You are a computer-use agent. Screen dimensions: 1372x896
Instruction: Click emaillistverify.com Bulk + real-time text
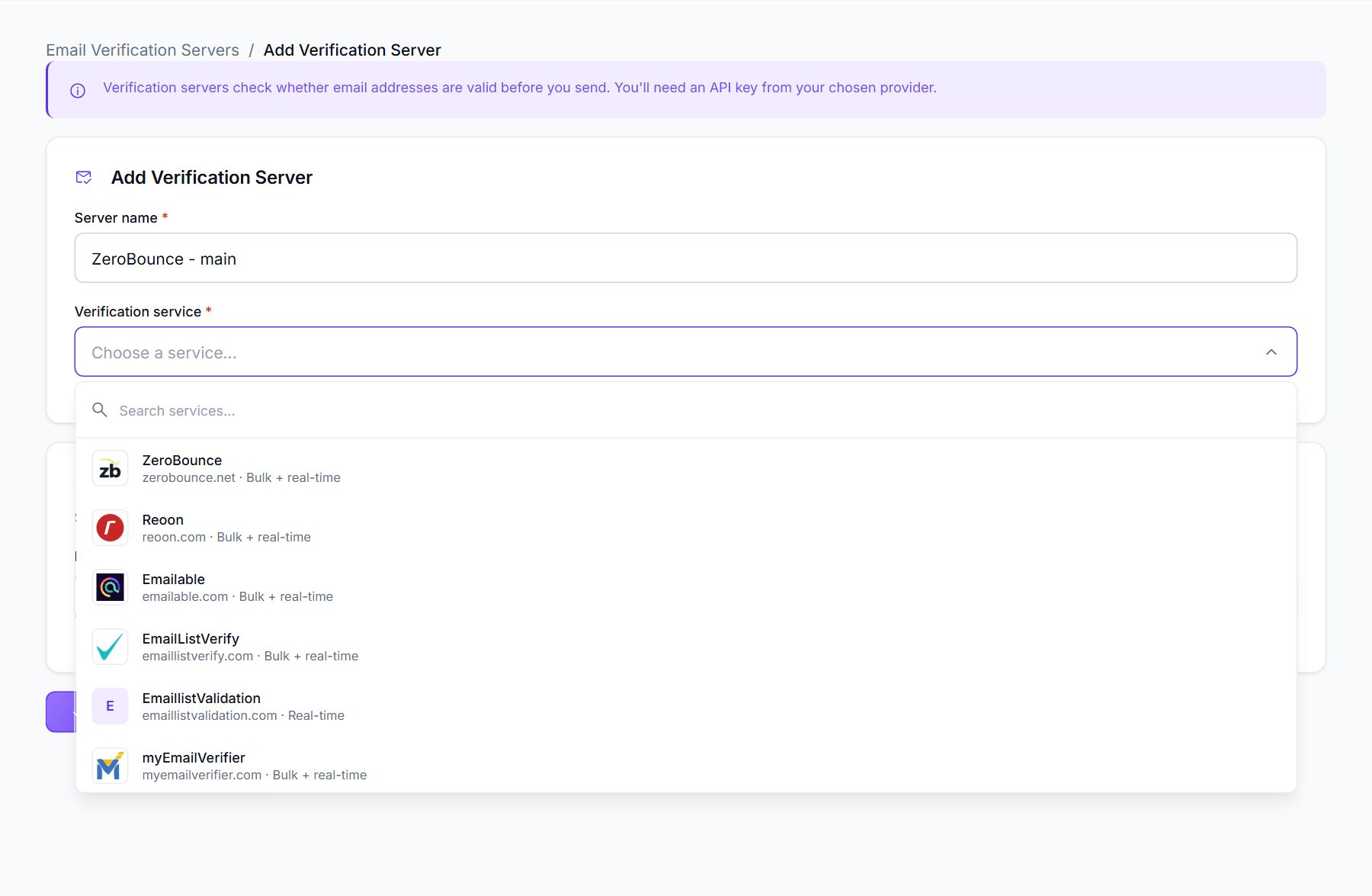tap(250, 657)
